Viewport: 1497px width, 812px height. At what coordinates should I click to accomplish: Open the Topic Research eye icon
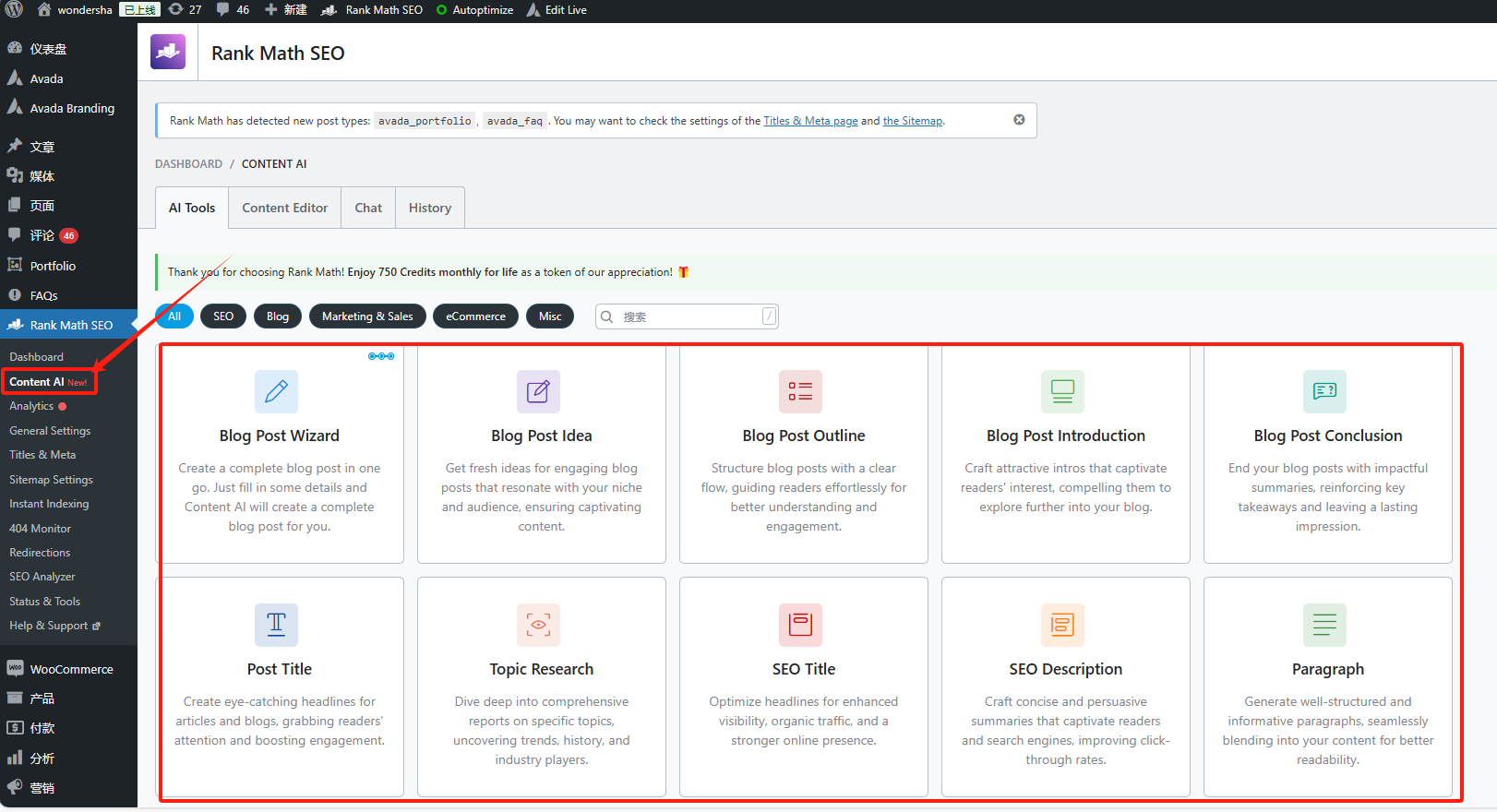(x=538, y=626)
